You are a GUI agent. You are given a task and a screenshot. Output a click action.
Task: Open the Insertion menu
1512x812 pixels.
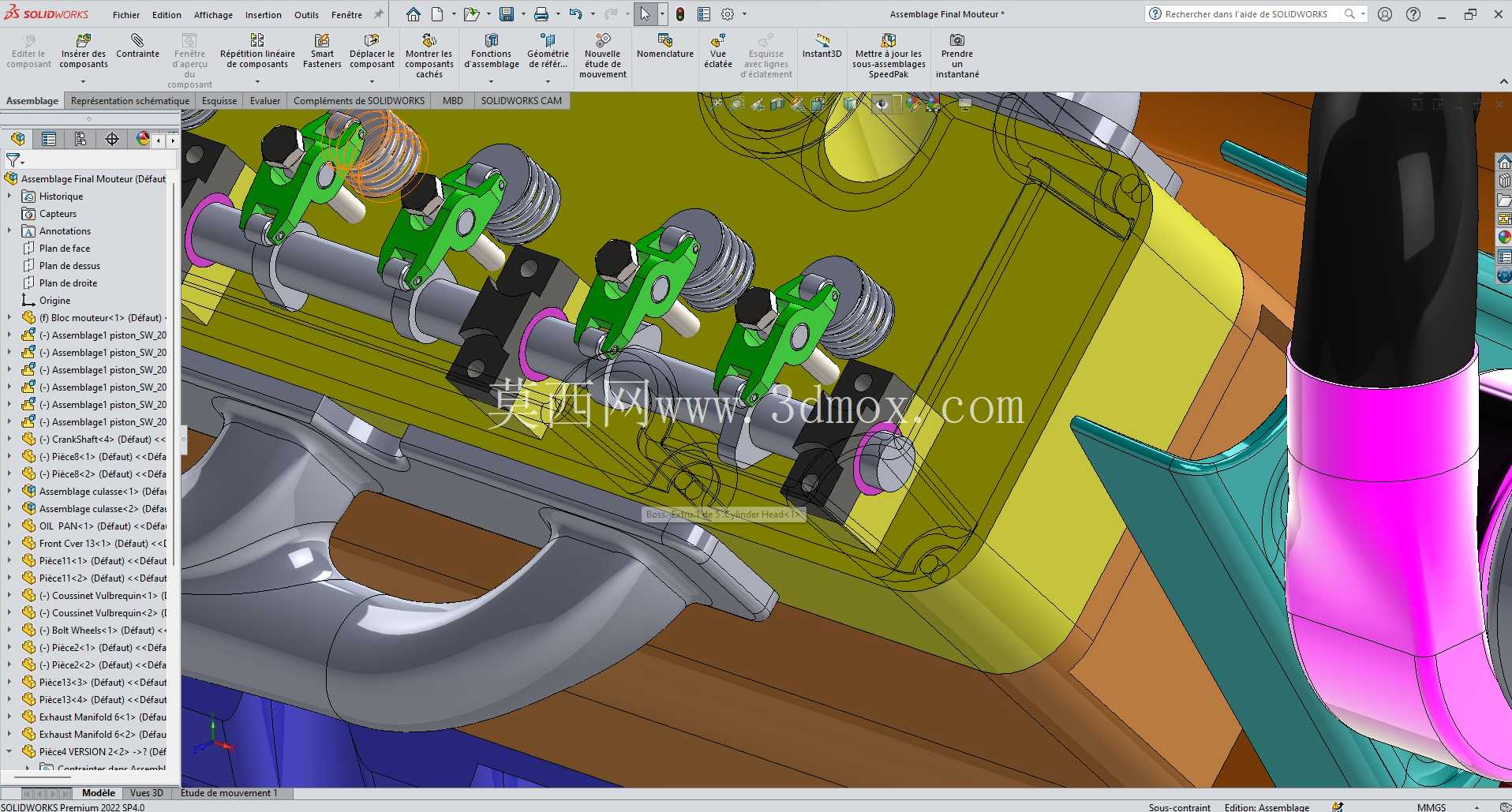[x=264, y=15]
